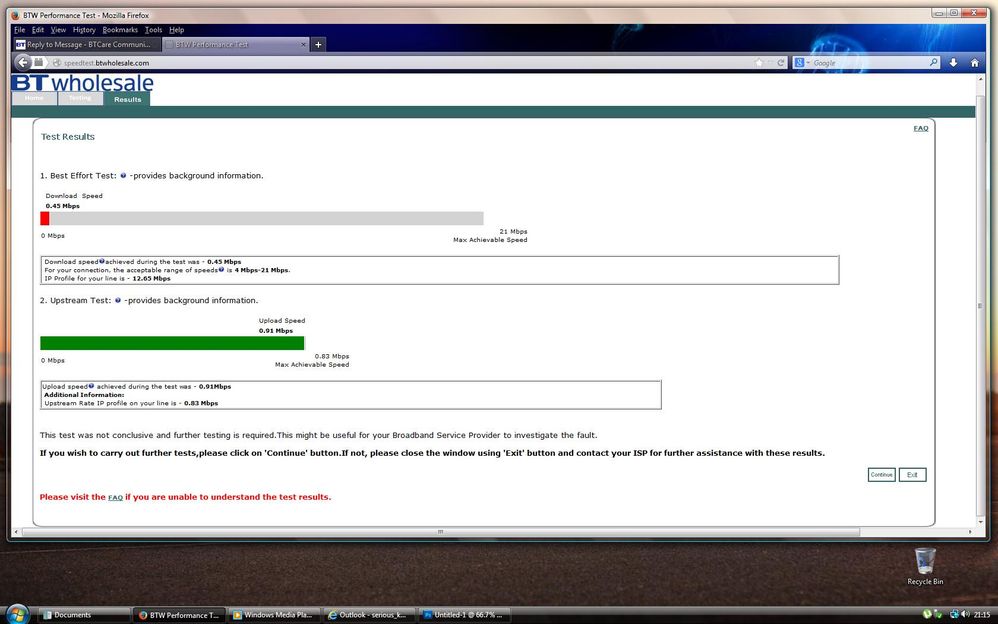Image resolution: width=998 pixels, height=624 pixels.
Task: Open the Bookmarks menu
Action: (x=120, y=30)
